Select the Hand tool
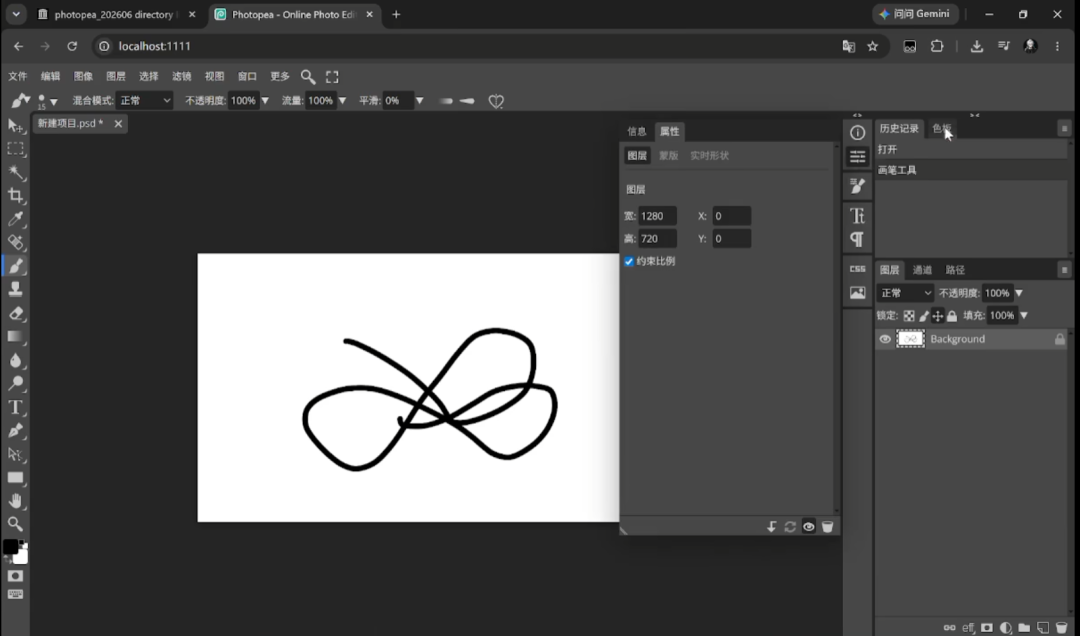Viewport: 1080px width, 636px height. pos(15,501)
